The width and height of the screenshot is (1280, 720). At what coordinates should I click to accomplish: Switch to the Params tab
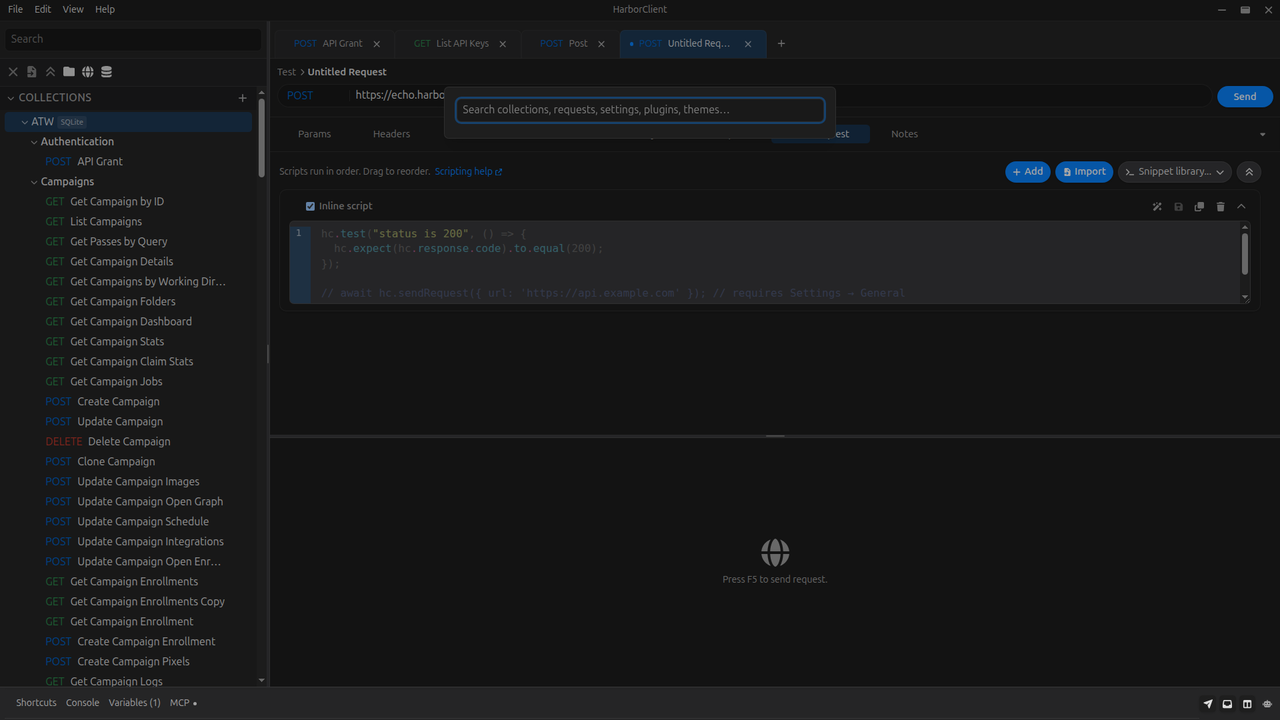(314, 134)
